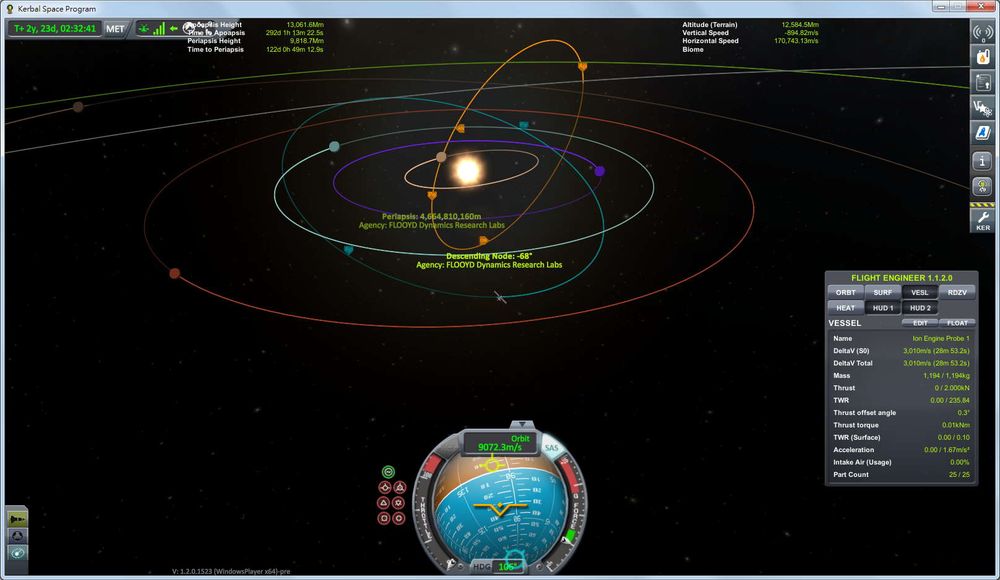The width and height of the screenshot is (1000, 580).
Task: Click the 'Periapsis: 4,664,810,160m' label
Action: point(431,216)
